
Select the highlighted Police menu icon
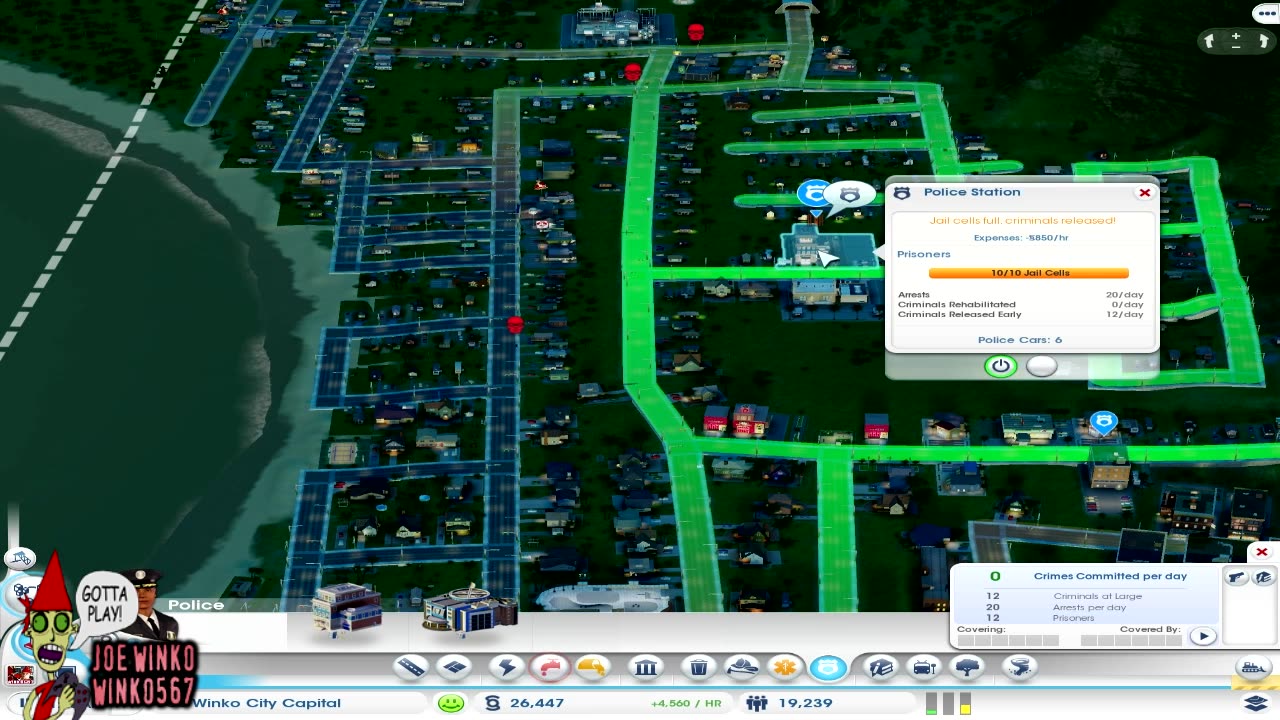pyautogui.click(x=828, y=667)
